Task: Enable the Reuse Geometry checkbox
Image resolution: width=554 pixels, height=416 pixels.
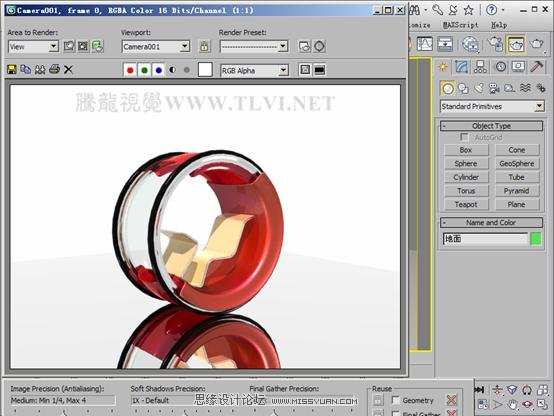Action: click(x=396, y=400)
